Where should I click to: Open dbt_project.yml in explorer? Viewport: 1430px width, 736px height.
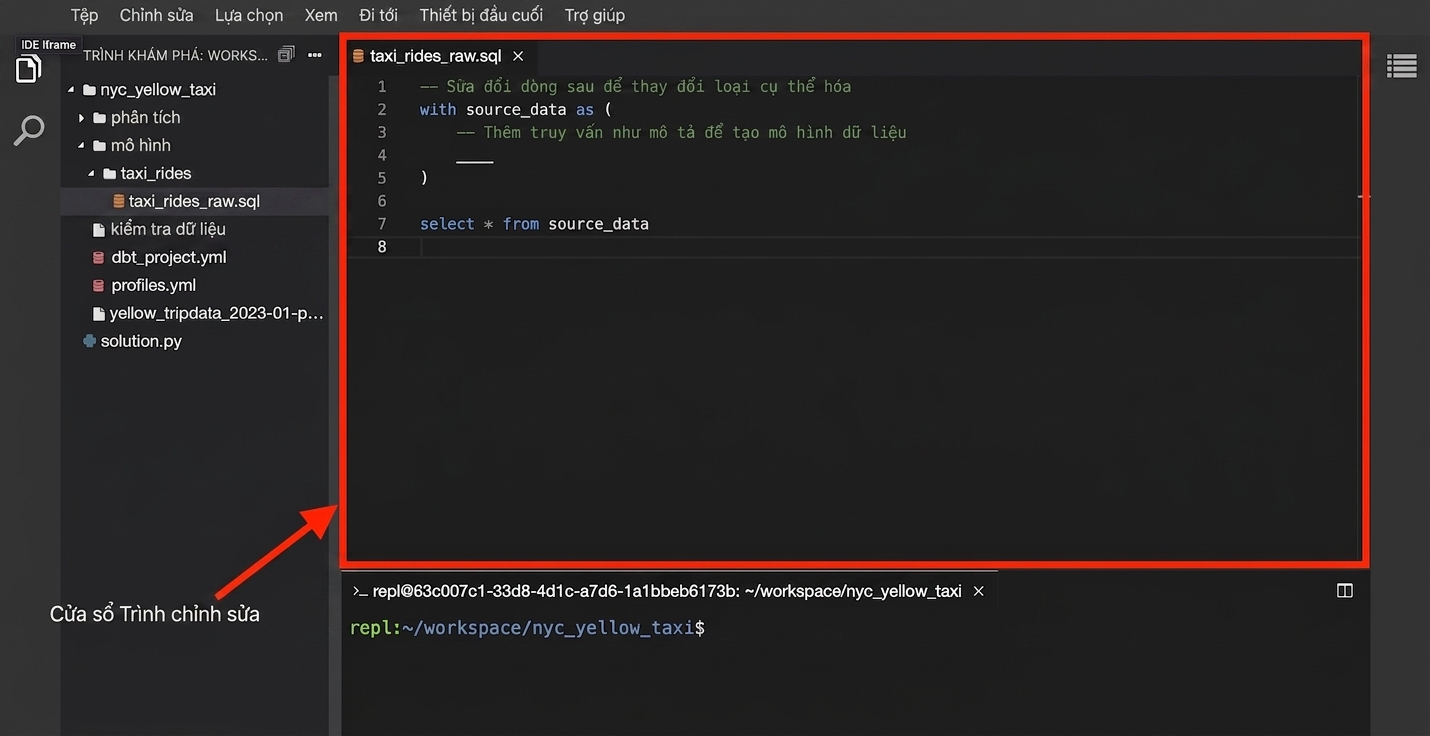tap(169, 257)
